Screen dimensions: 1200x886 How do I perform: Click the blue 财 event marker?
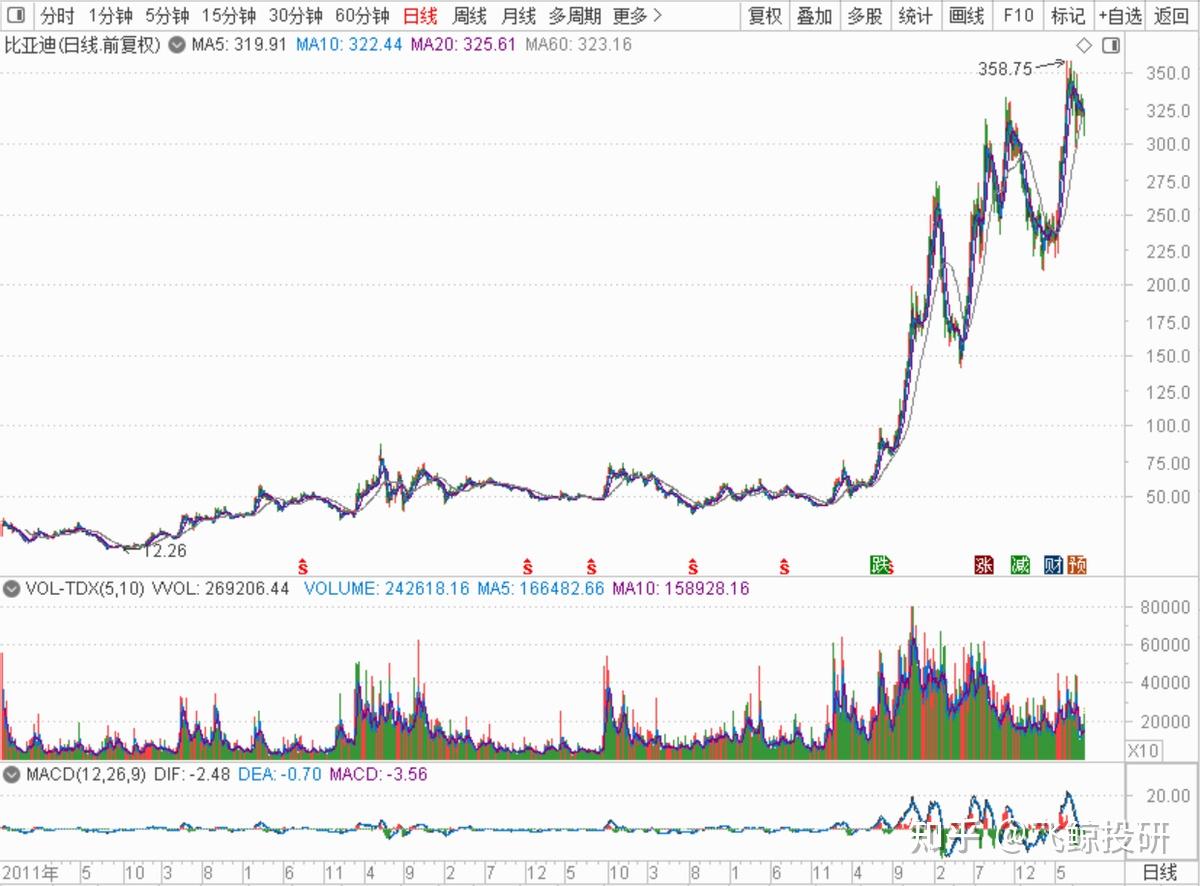click(x=1053, y=565)
